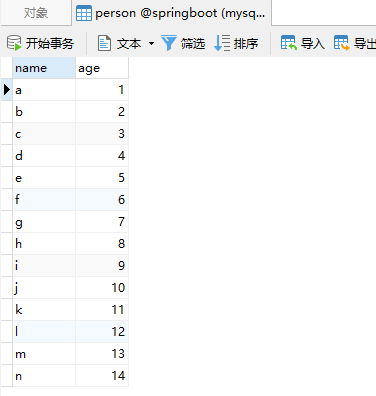Open sort via 排序 label

pos(246,44)
